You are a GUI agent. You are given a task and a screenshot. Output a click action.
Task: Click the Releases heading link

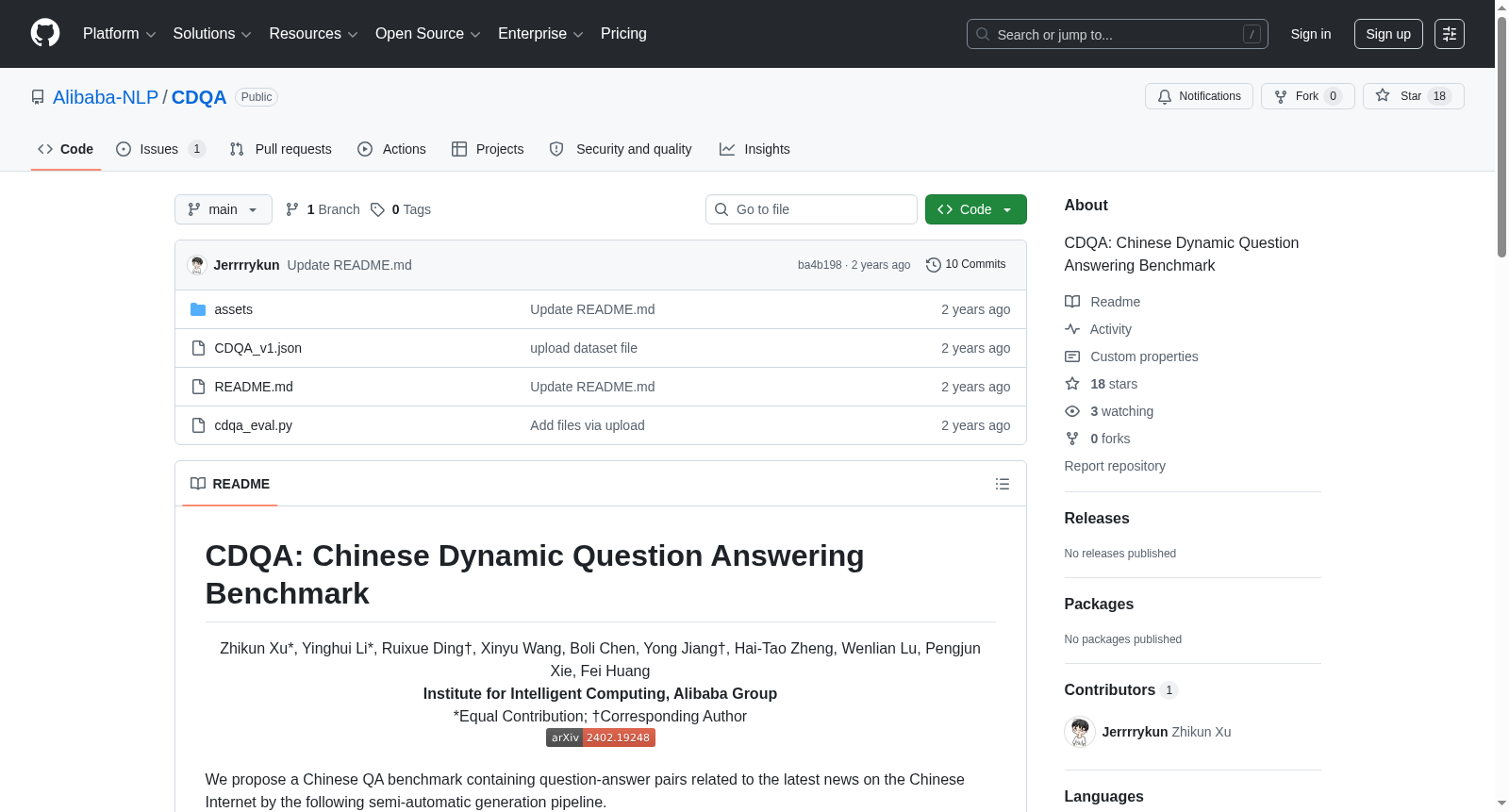[1097, 519]
